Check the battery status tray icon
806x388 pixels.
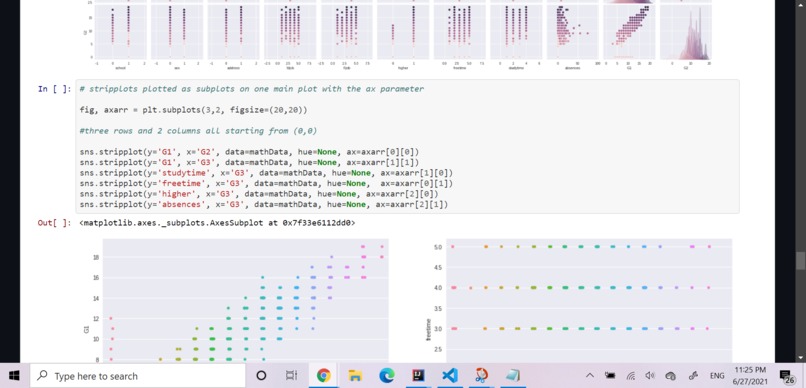point(610,376)
